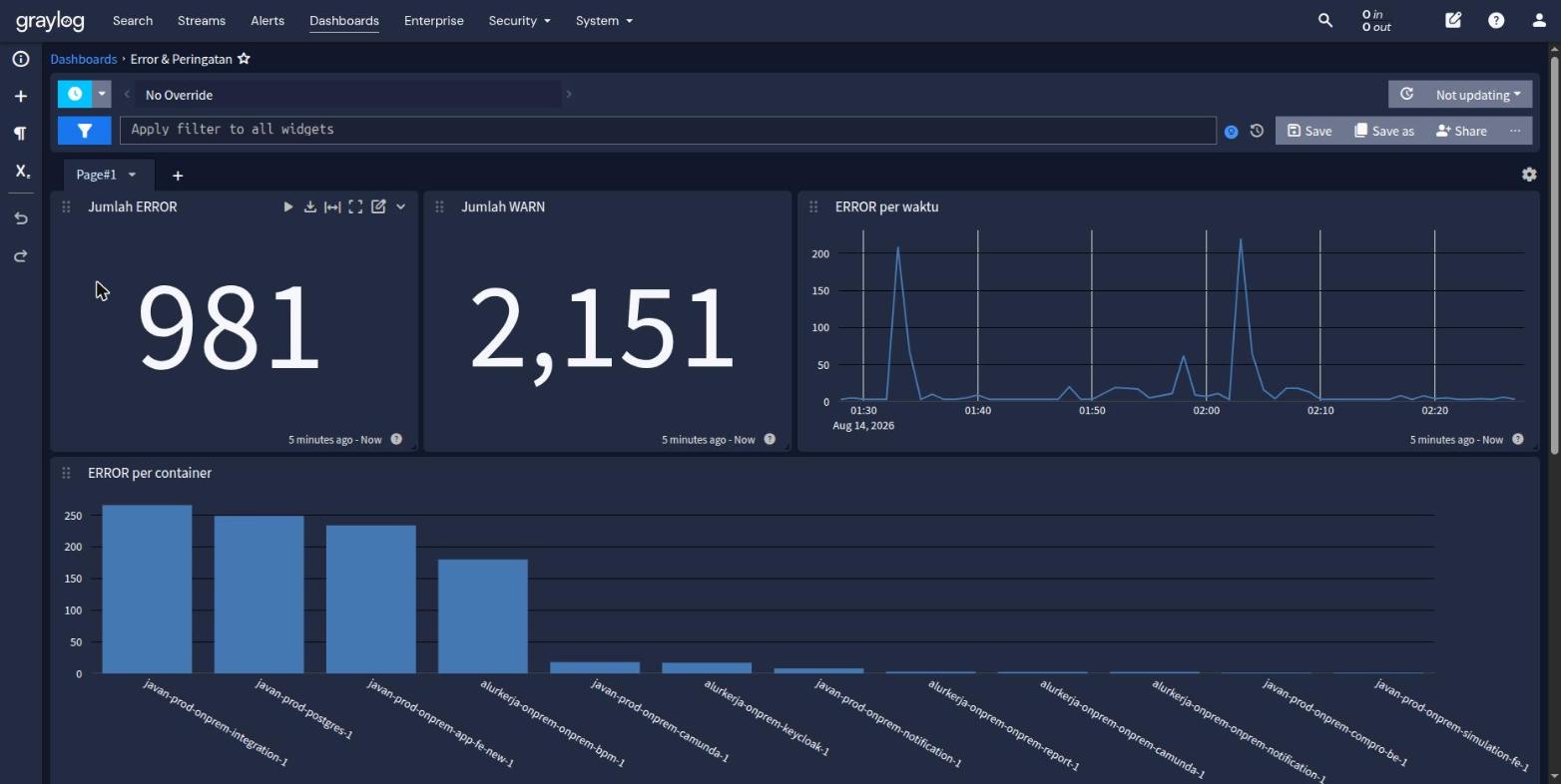The width and height of the screenshot is (1561, 784).
Task: Open the time range clock button
Action: click(75, 95)
